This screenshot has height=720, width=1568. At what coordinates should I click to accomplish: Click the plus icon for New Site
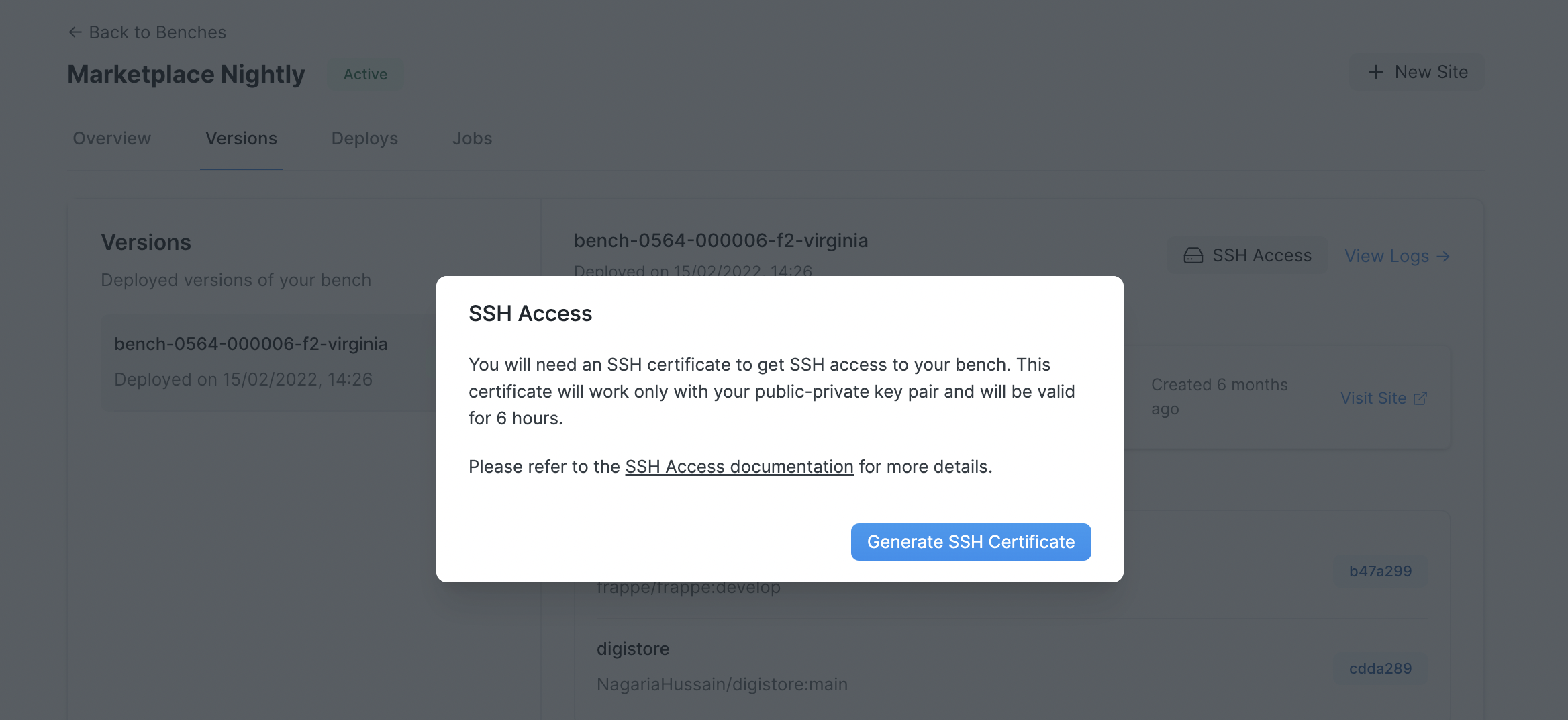(1375, 72)
